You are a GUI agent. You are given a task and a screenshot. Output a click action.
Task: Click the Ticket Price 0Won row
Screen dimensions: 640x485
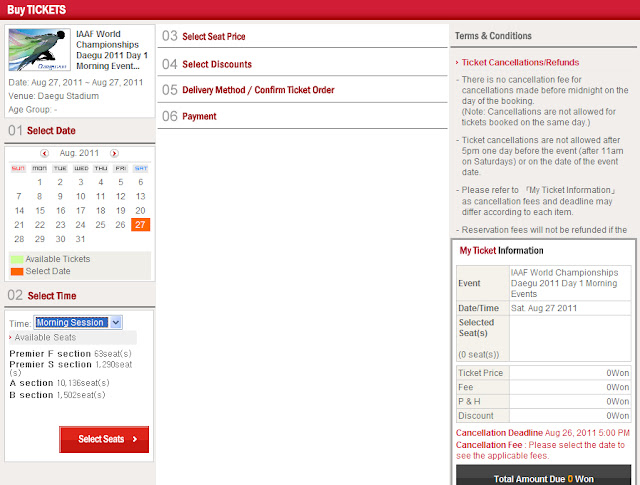click(x=544, y=373)
